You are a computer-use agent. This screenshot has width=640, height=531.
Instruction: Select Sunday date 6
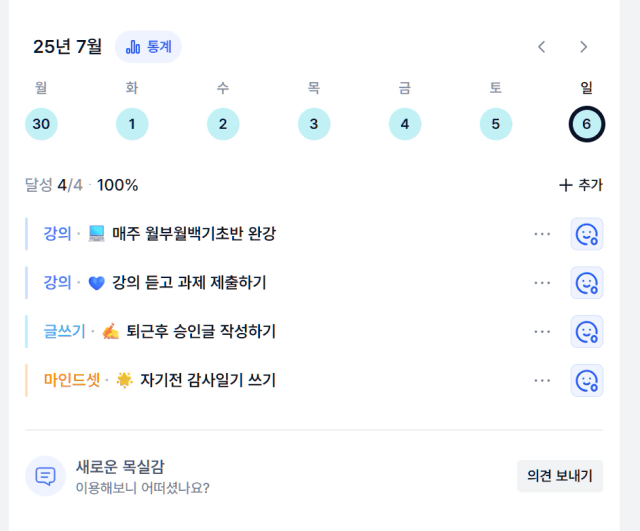[x=587, y=124]
